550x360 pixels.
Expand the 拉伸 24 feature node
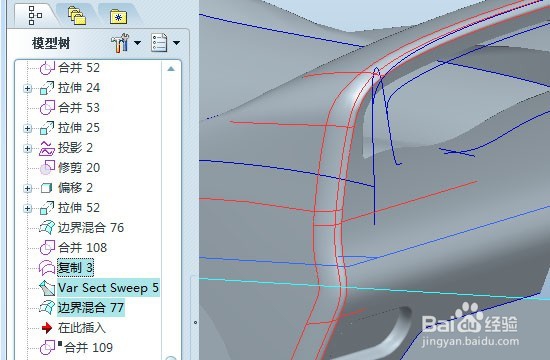27,88
